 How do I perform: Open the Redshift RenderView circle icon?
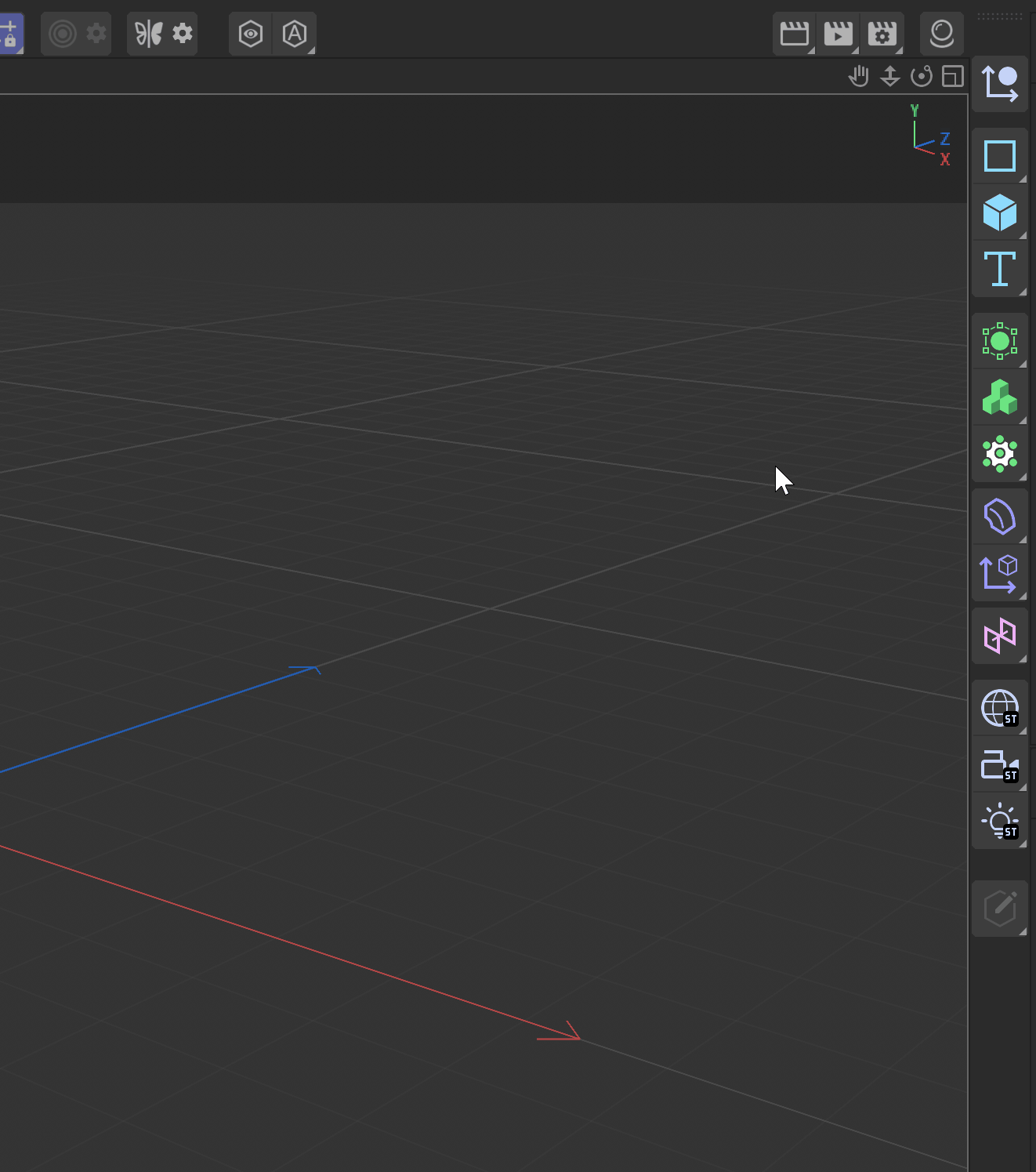pos(941,34)
